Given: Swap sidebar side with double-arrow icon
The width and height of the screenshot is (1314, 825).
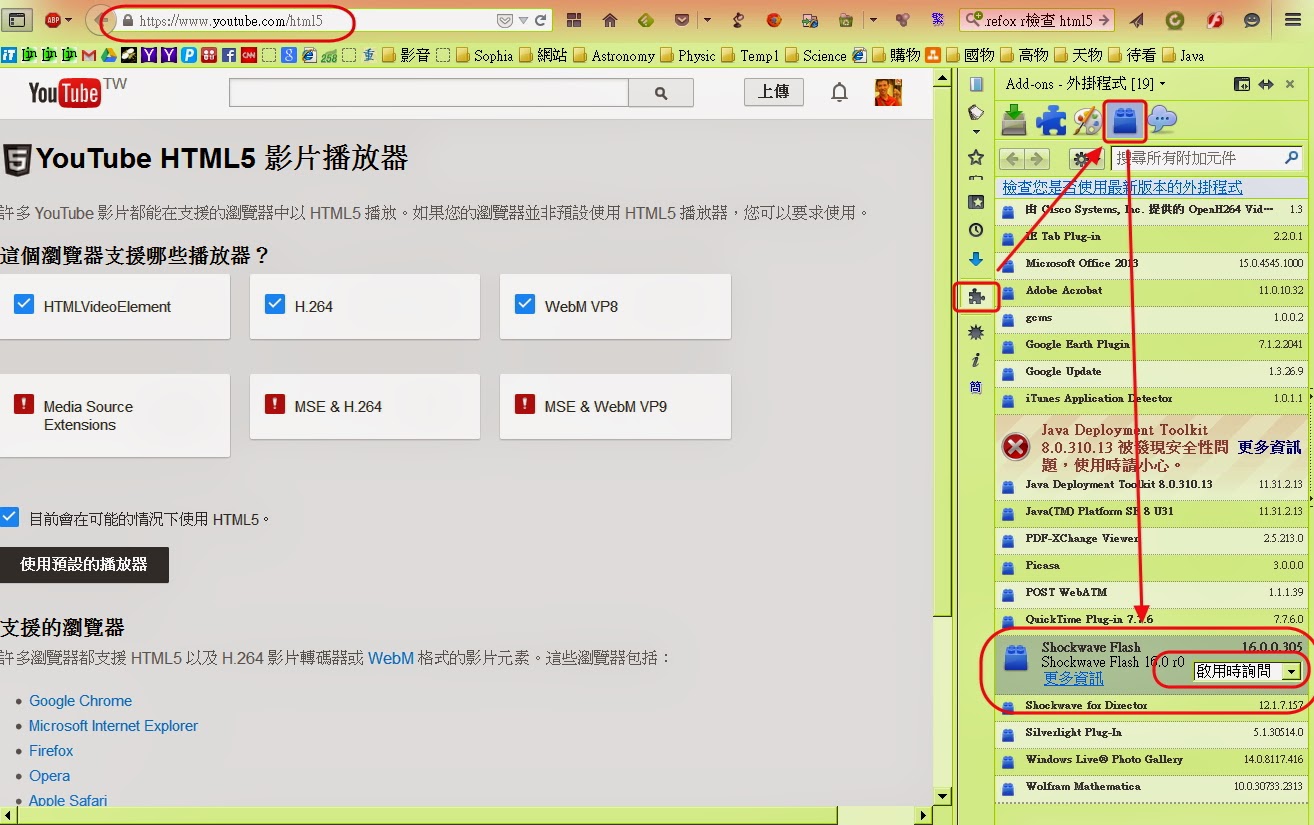Looking at the screenshot, I should click(1266, 84).
